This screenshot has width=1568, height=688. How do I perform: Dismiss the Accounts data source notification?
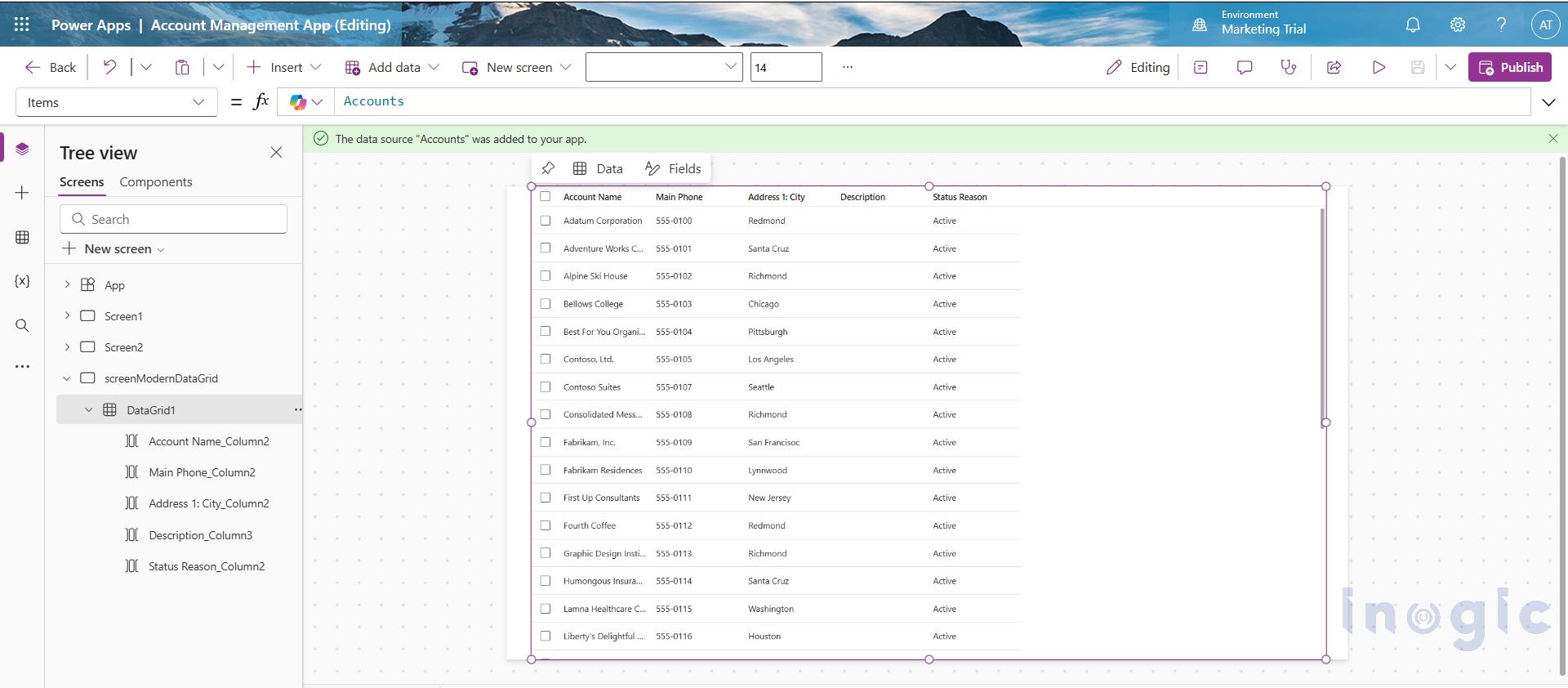pos(1553,139)
